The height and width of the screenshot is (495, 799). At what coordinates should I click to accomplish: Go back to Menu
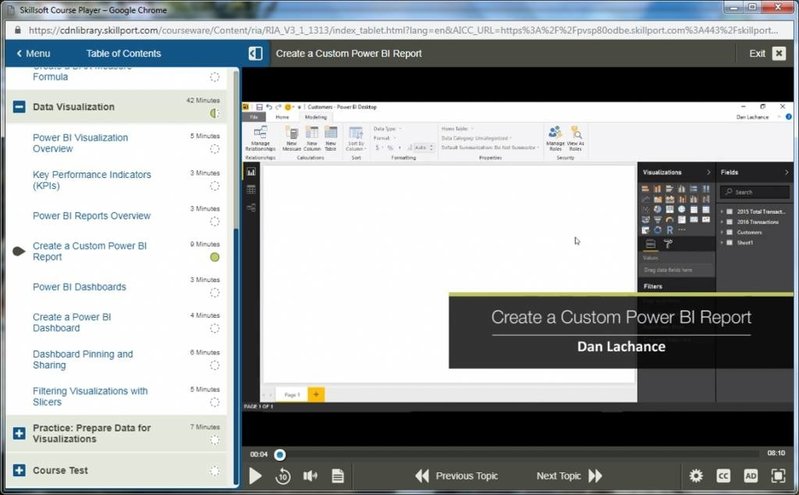33,53
